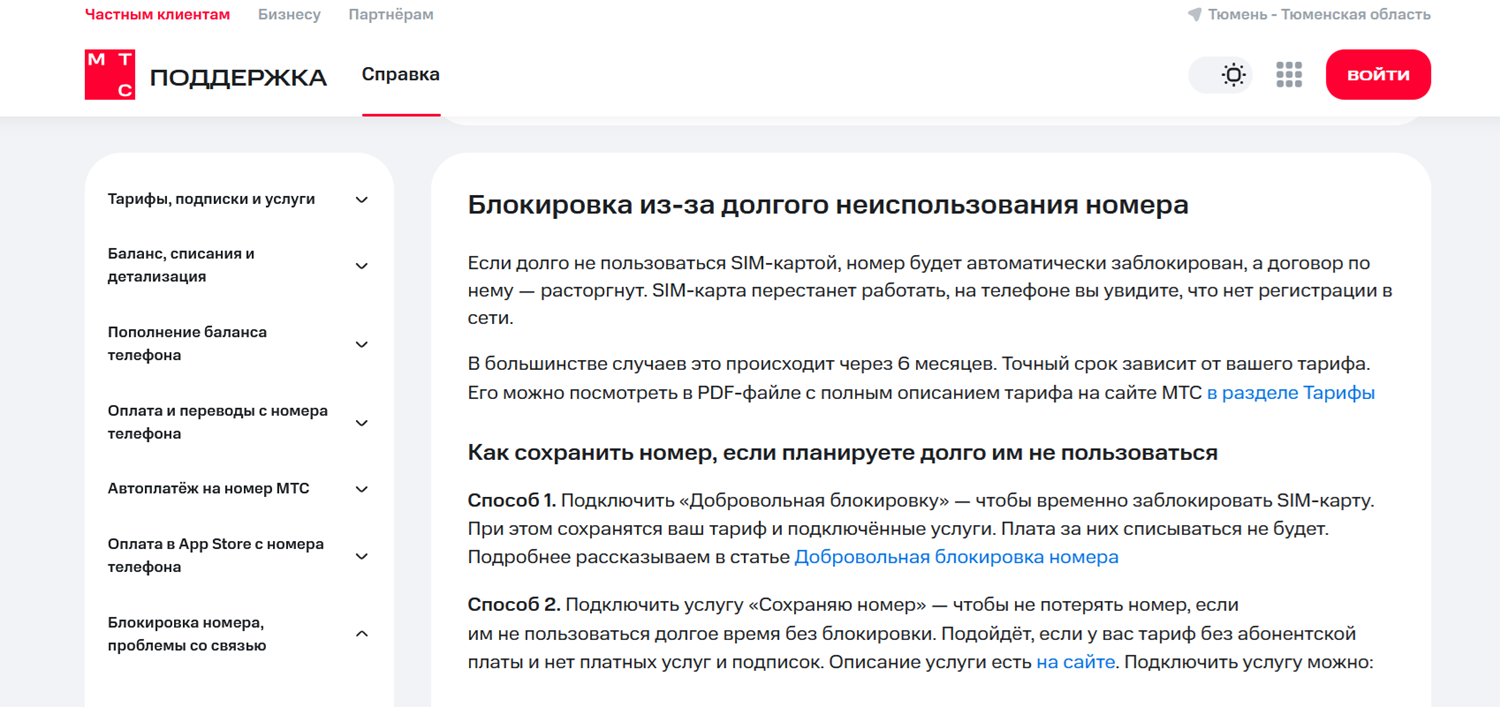1500x707 pixels.
Task: Open the Справка tab
Action: [401, 75]
